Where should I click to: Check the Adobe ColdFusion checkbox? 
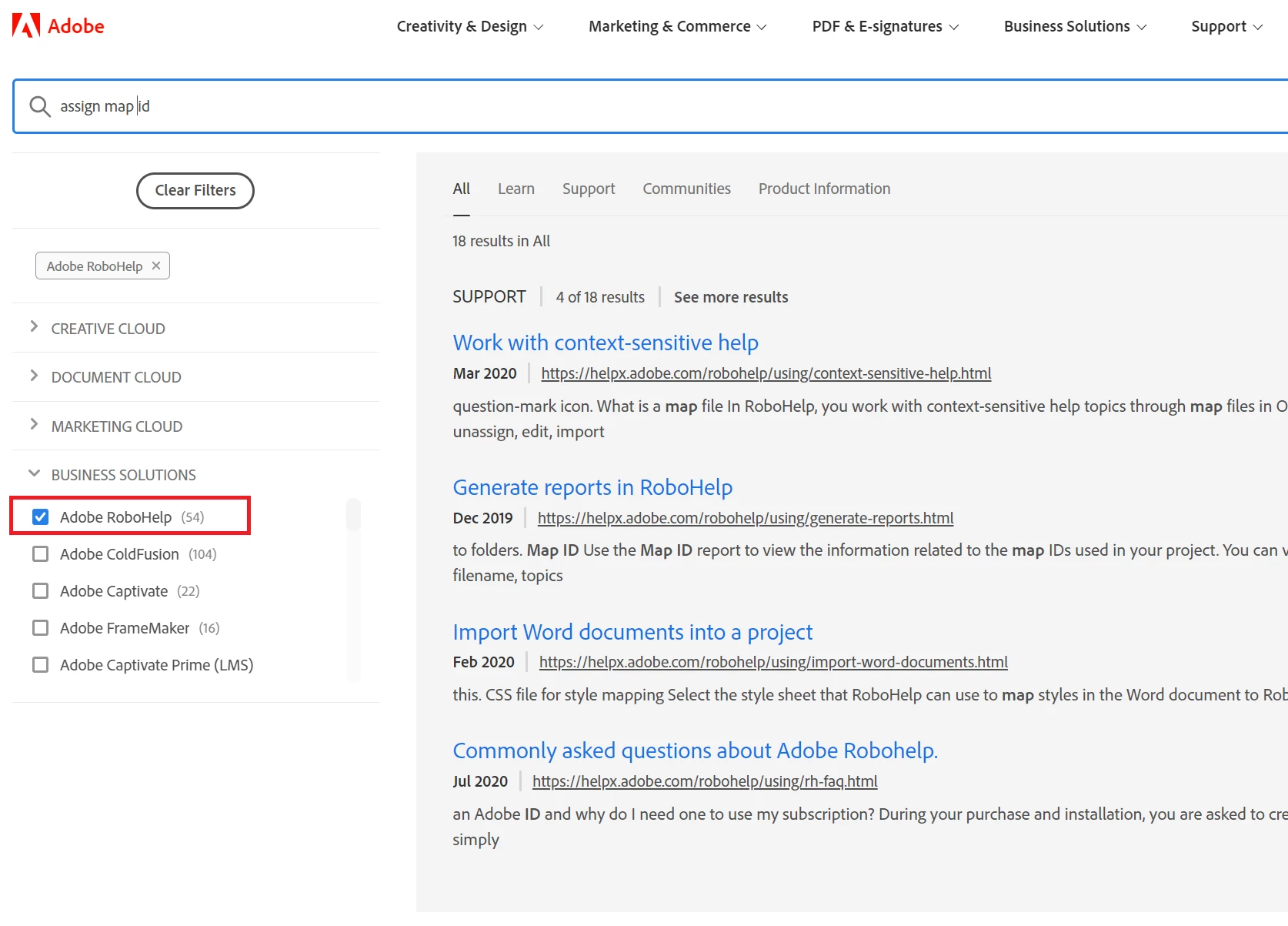[40, 554]
